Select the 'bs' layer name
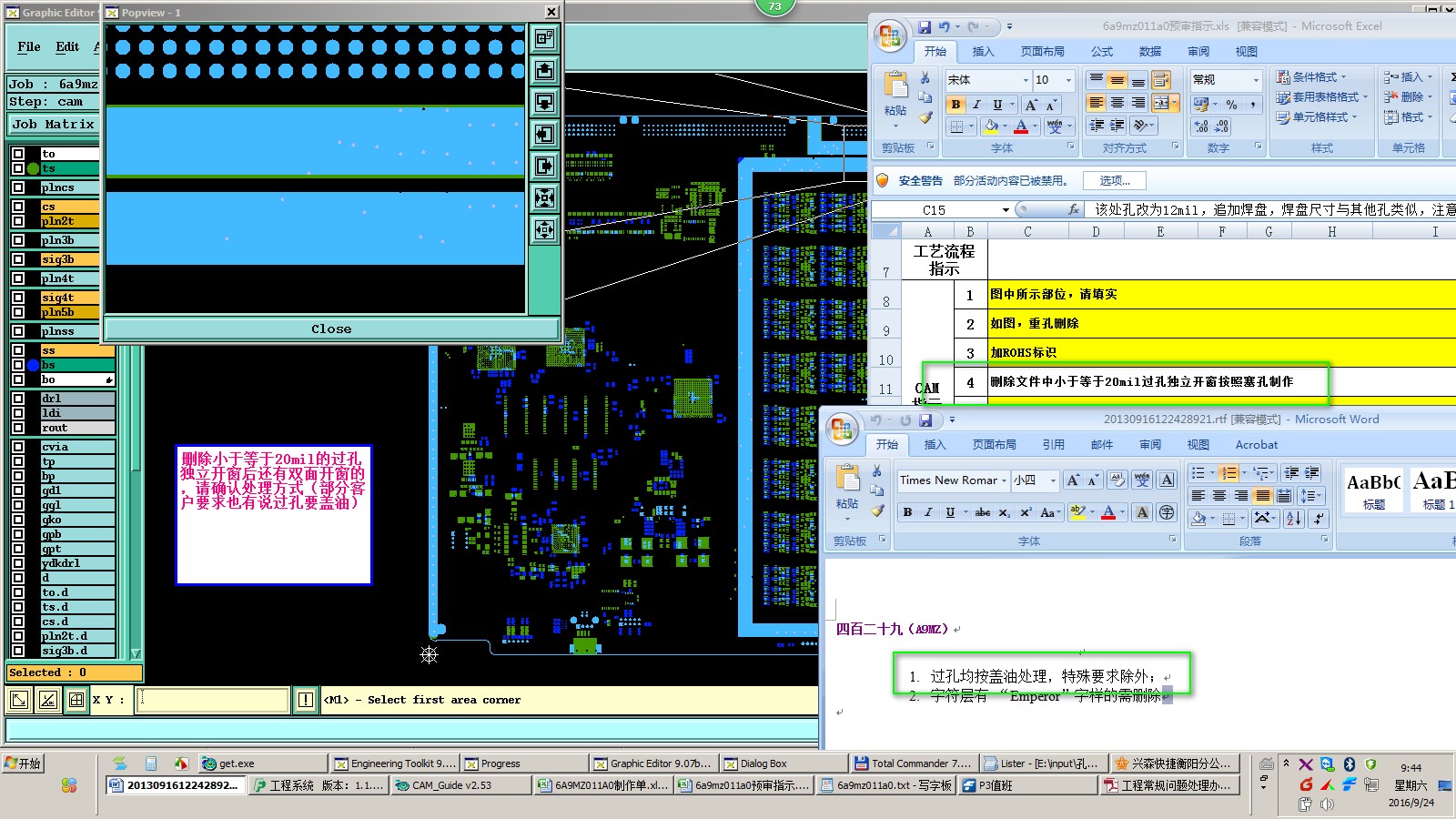This screenshot has width=1456, height=819. [77, 365]
